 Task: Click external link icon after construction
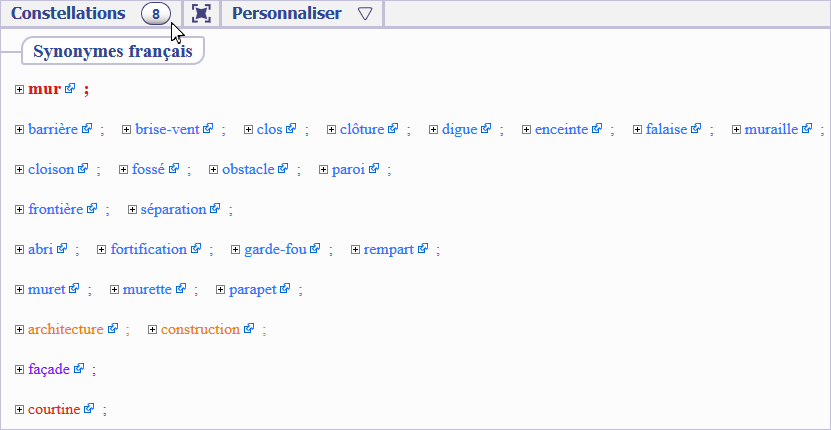click(249, 329)
